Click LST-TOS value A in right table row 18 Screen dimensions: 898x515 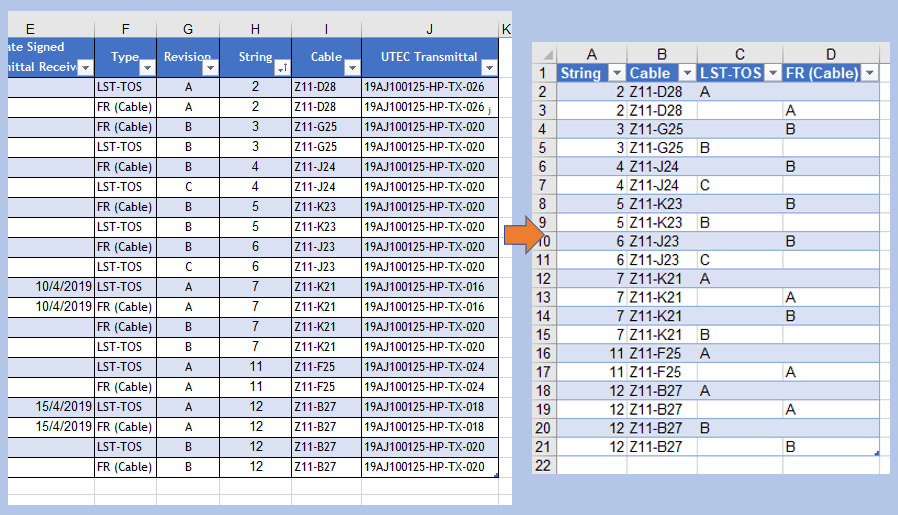click(x=739, y=391)
